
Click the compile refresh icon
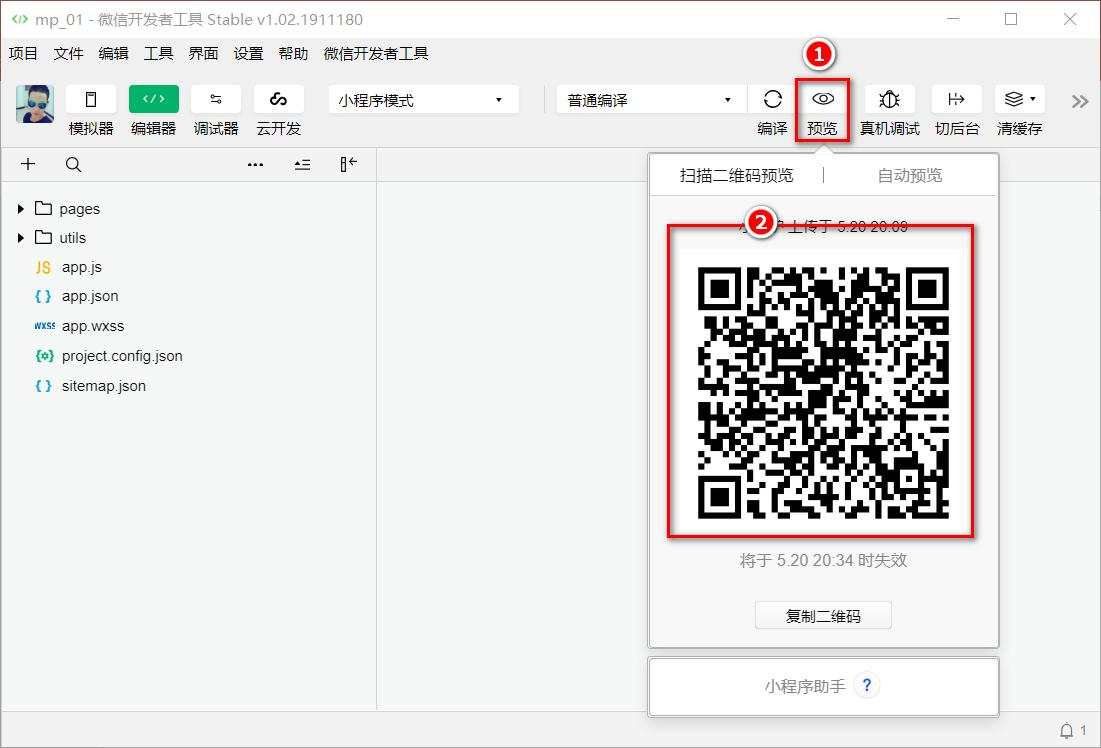click(x=772, y=99)
